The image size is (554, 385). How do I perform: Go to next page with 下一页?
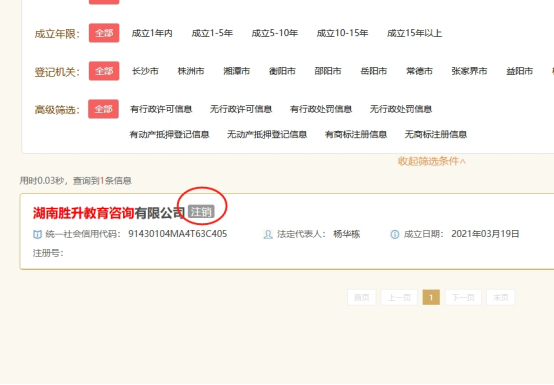(463, 297)
